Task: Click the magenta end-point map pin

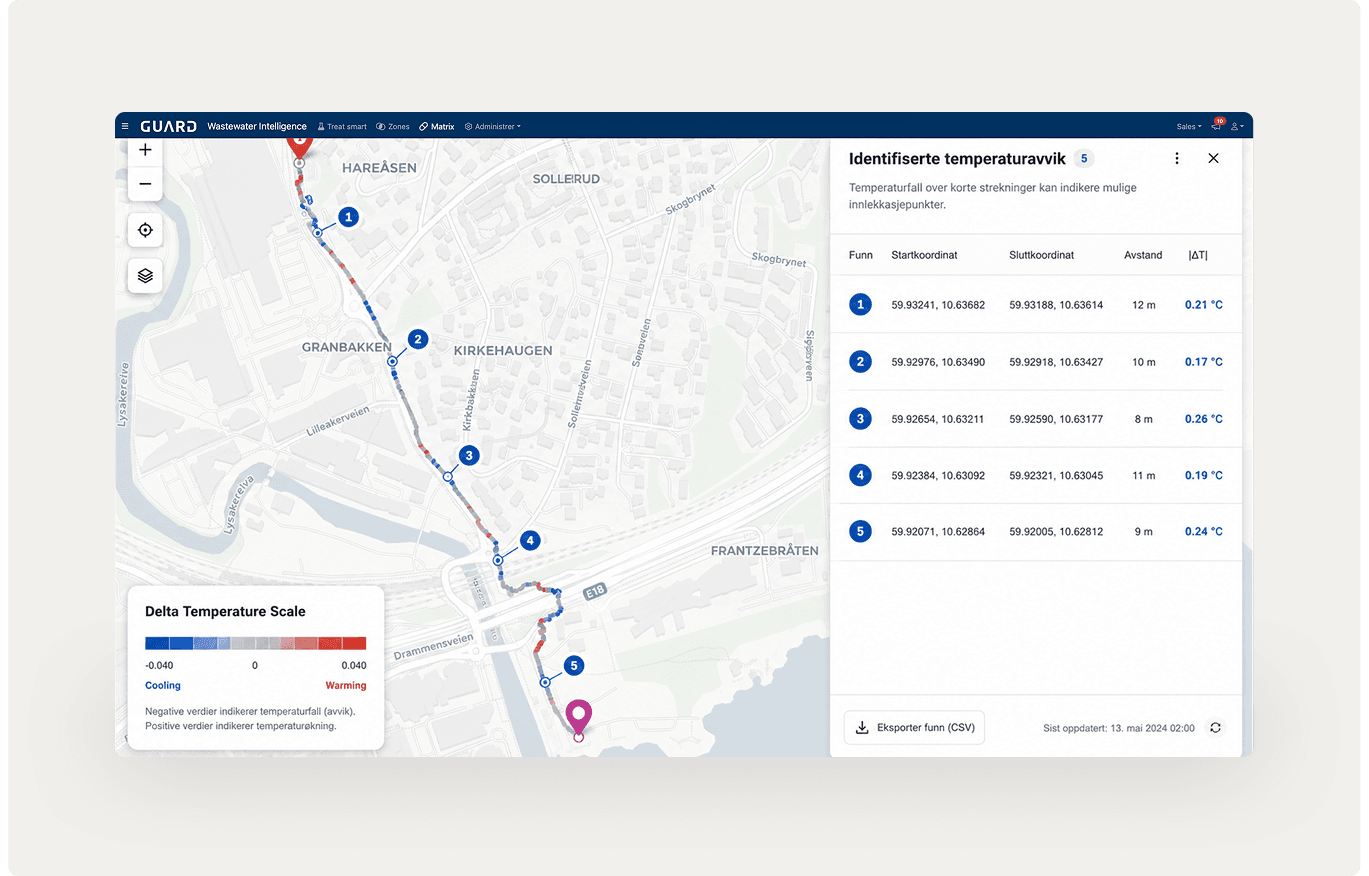Action: [x=578, y=719]
